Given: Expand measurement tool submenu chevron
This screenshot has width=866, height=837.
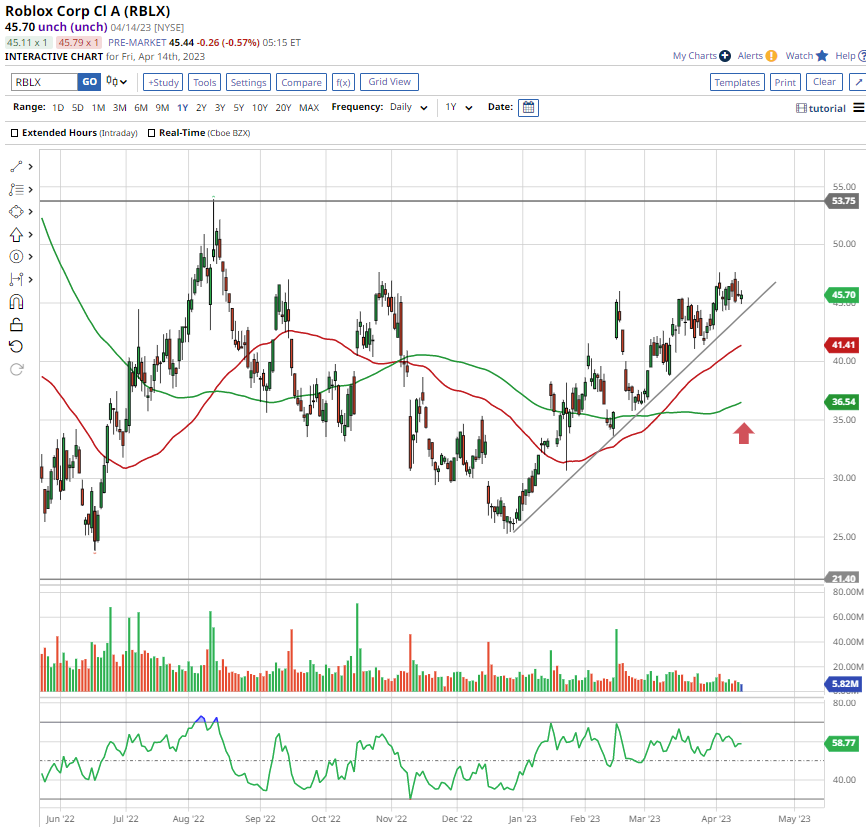Looking at the screenshot, I should pos(30,280).
